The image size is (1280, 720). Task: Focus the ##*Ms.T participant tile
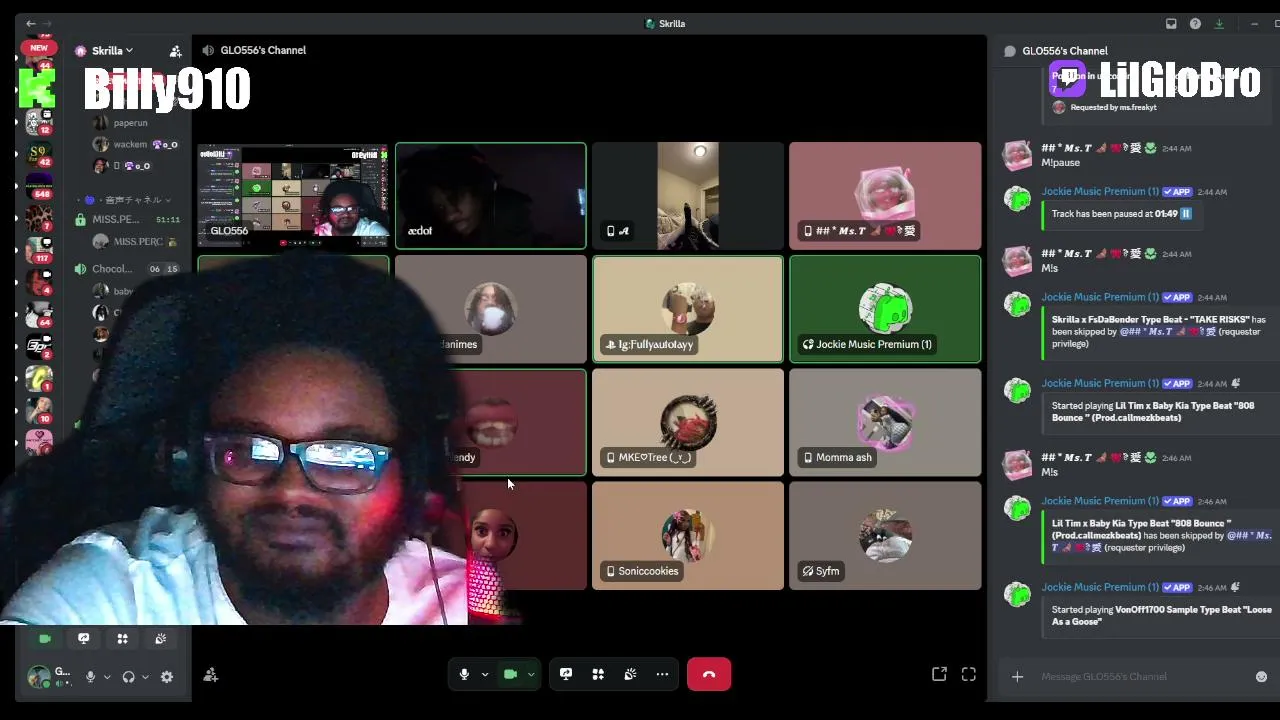coord(885,196)
